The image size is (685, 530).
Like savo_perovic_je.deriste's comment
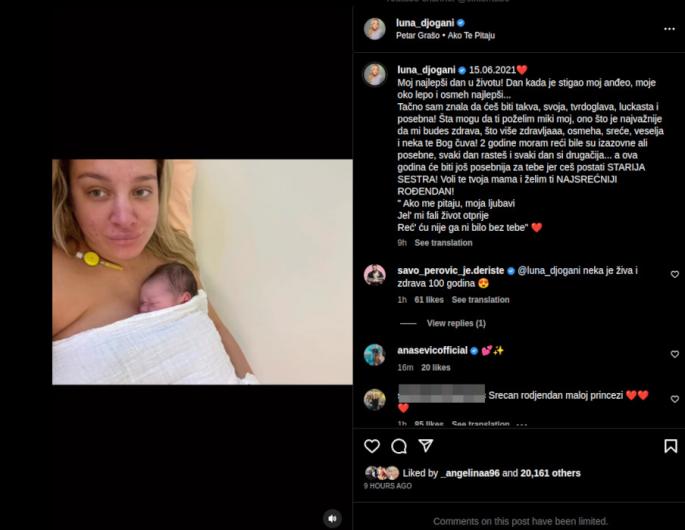point(675,274)
